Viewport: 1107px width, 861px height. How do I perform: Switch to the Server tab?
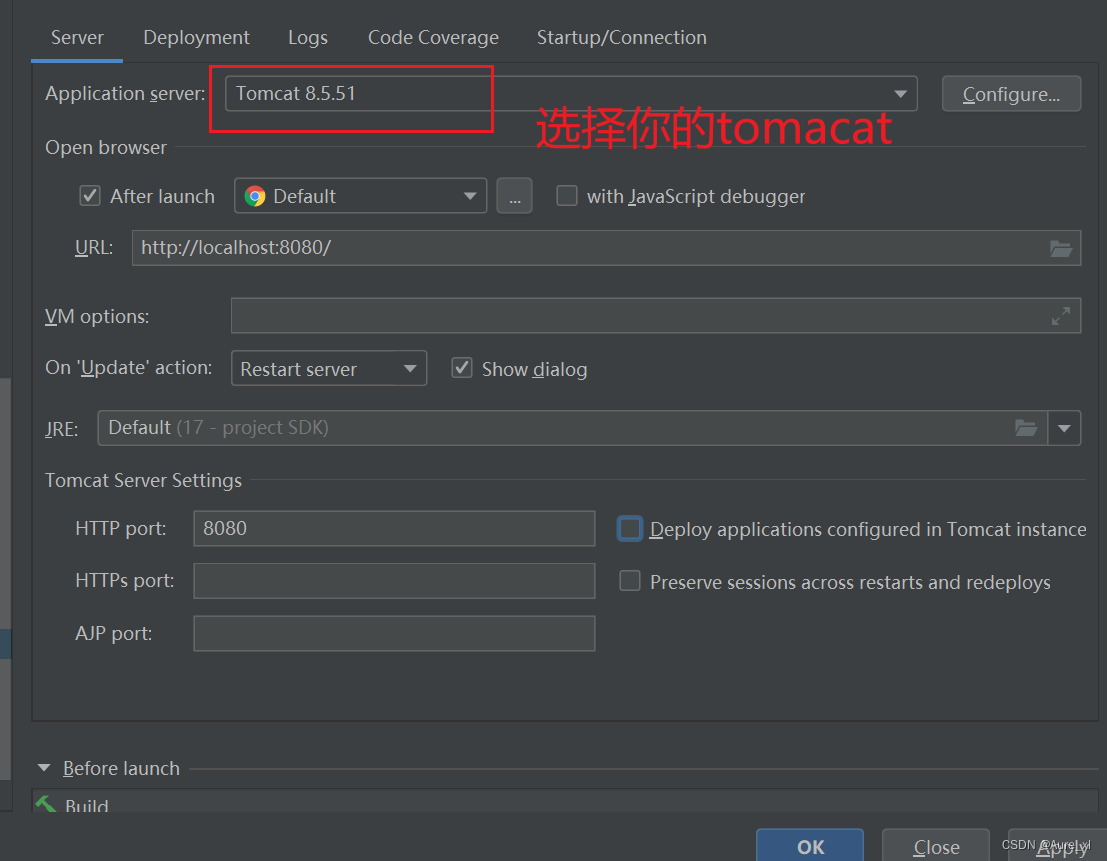[77, 37]
